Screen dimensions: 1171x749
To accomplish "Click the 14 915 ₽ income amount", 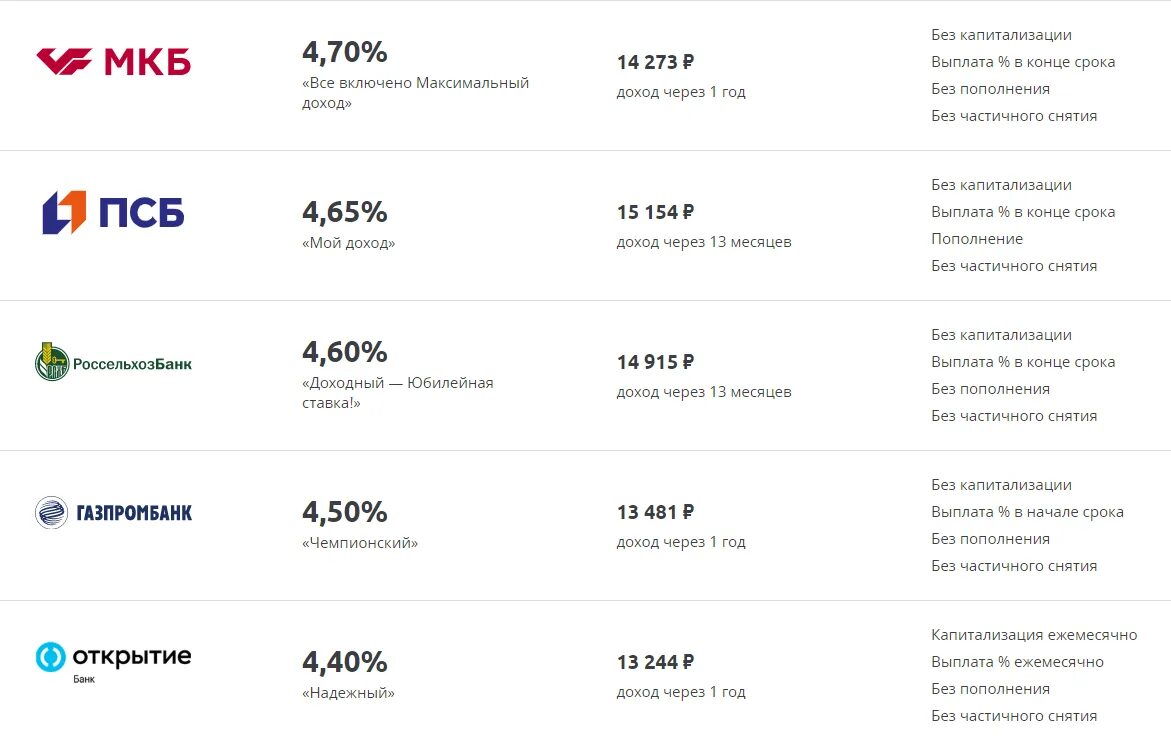I will (655, 362).
